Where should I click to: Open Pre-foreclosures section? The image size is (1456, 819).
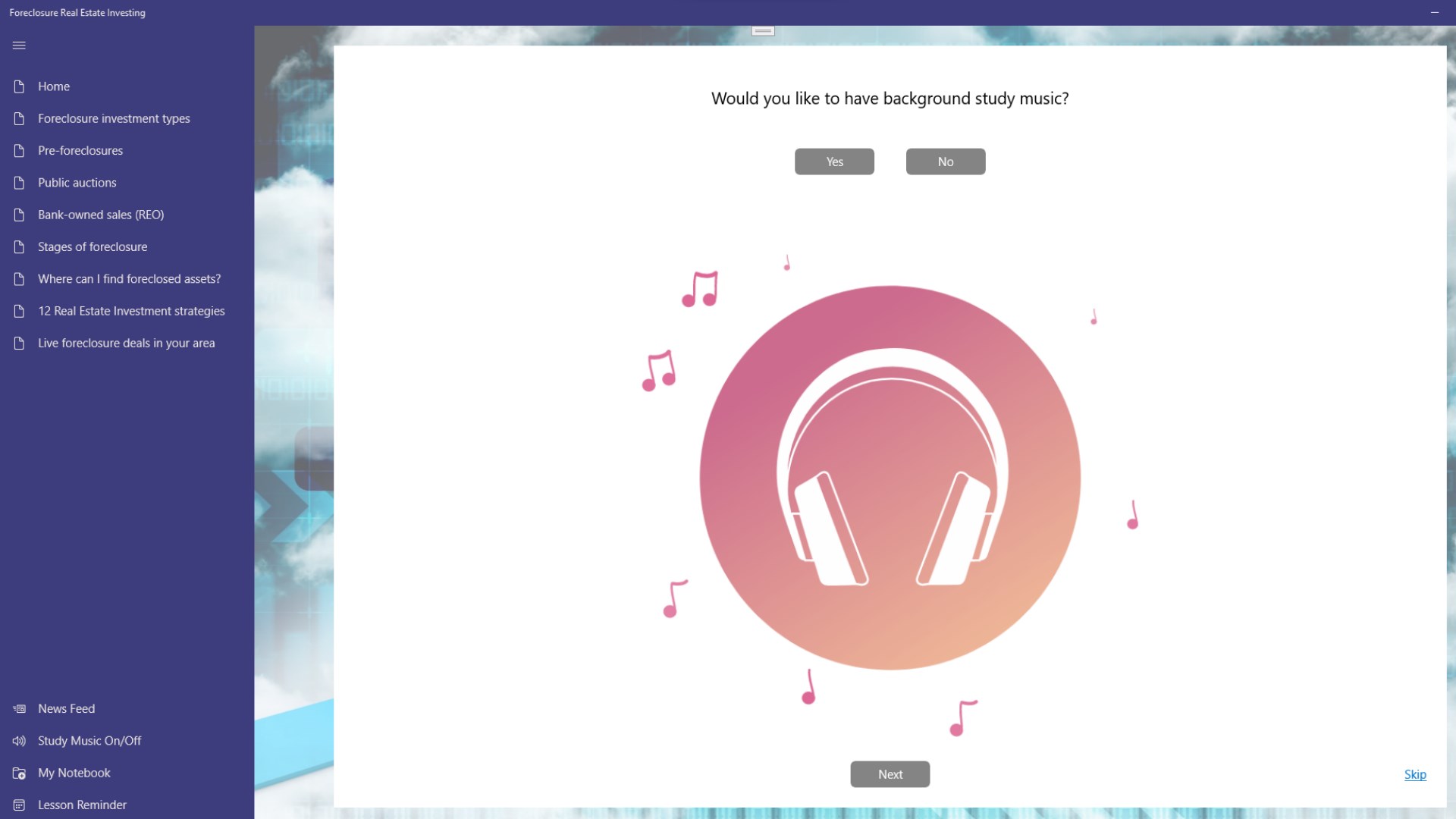pyautogui.click(x=80, y=151)
